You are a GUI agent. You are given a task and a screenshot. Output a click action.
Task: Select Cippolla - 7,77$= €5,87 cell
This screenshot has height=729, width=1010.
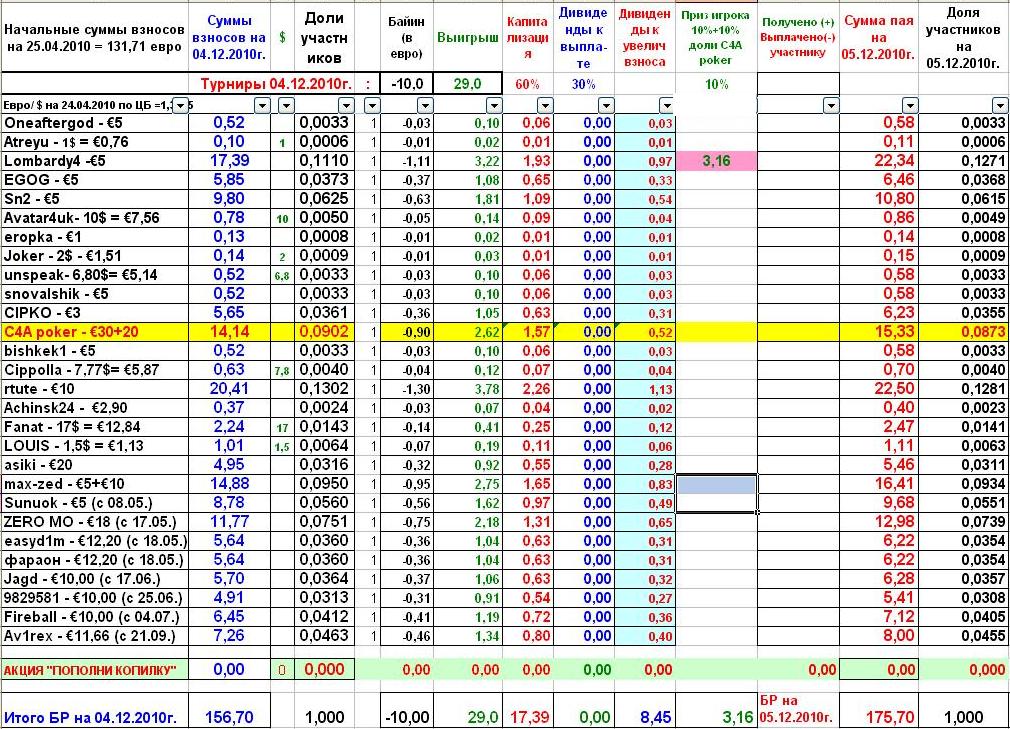(x=95, y=370)
